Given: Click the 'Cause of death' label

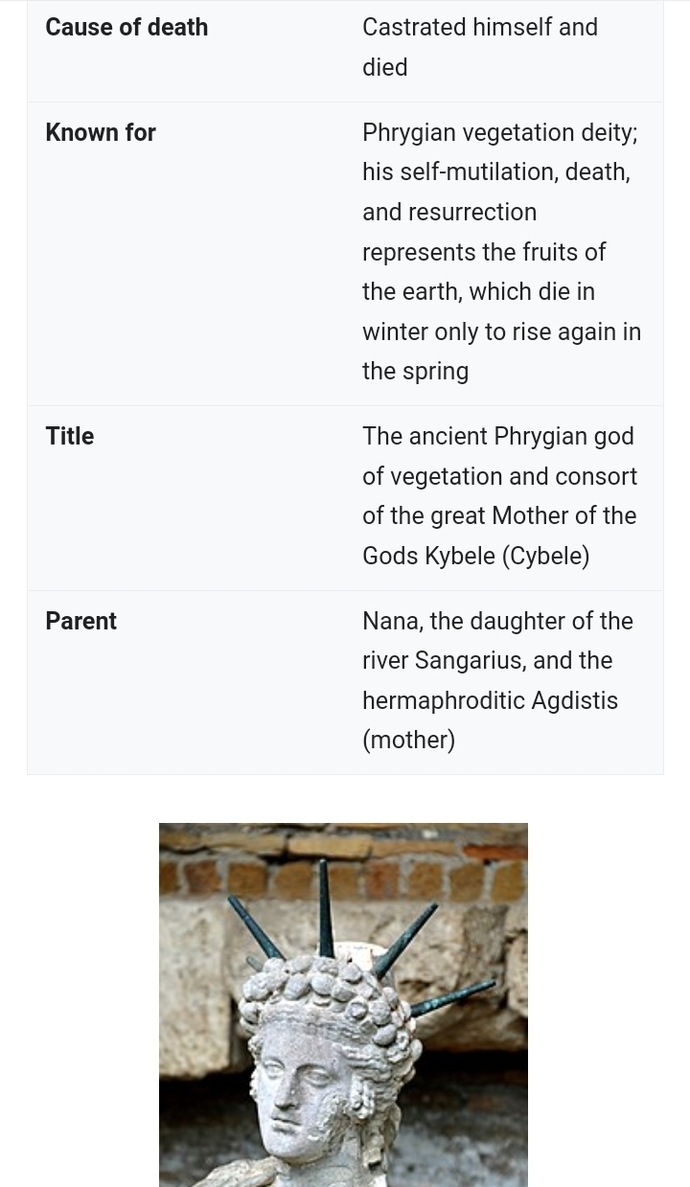Looking at the screenshot, I should pyautogui.click(x=126, y=27).
